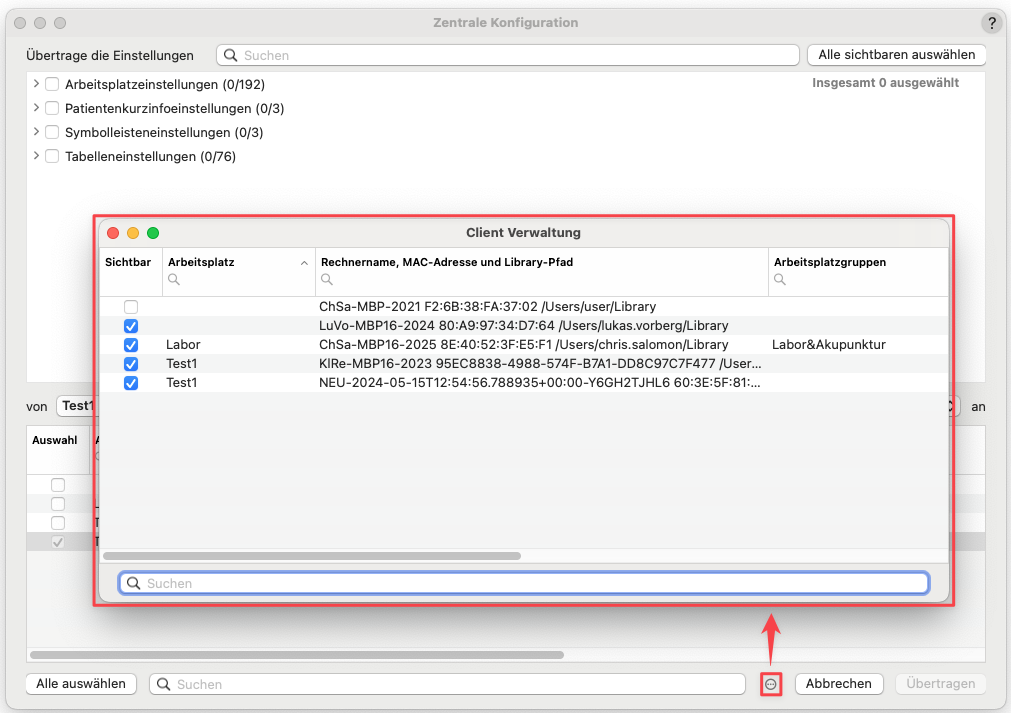Click search icon under Rechnername column
Viewport: 1011px width, 713px height.
[327, 279]
